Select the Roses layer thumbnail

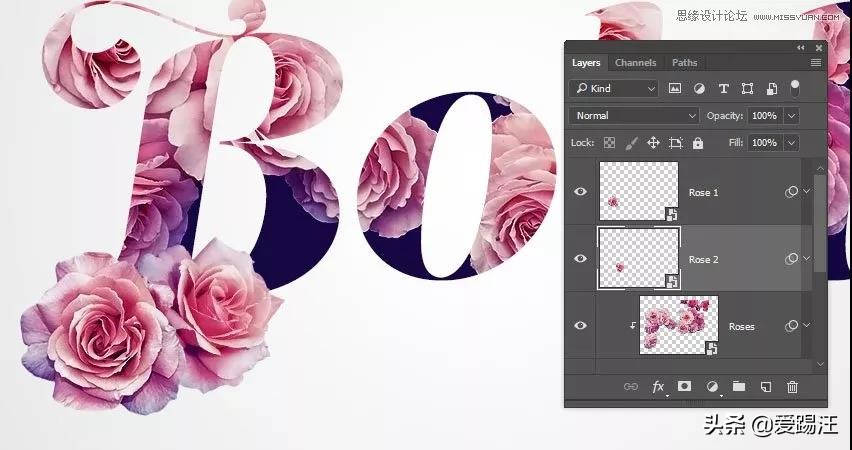[x=679, y=325]
